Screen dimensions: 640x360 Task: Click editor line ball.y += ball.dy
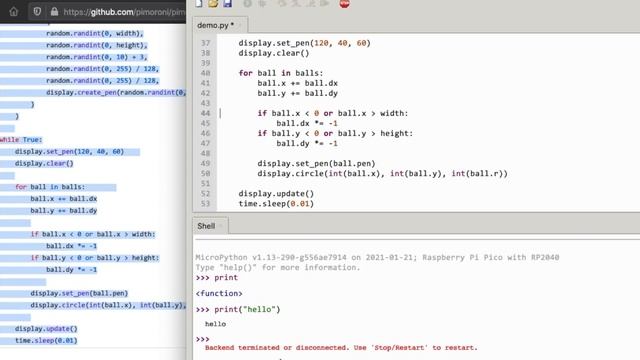click(298, 93)
